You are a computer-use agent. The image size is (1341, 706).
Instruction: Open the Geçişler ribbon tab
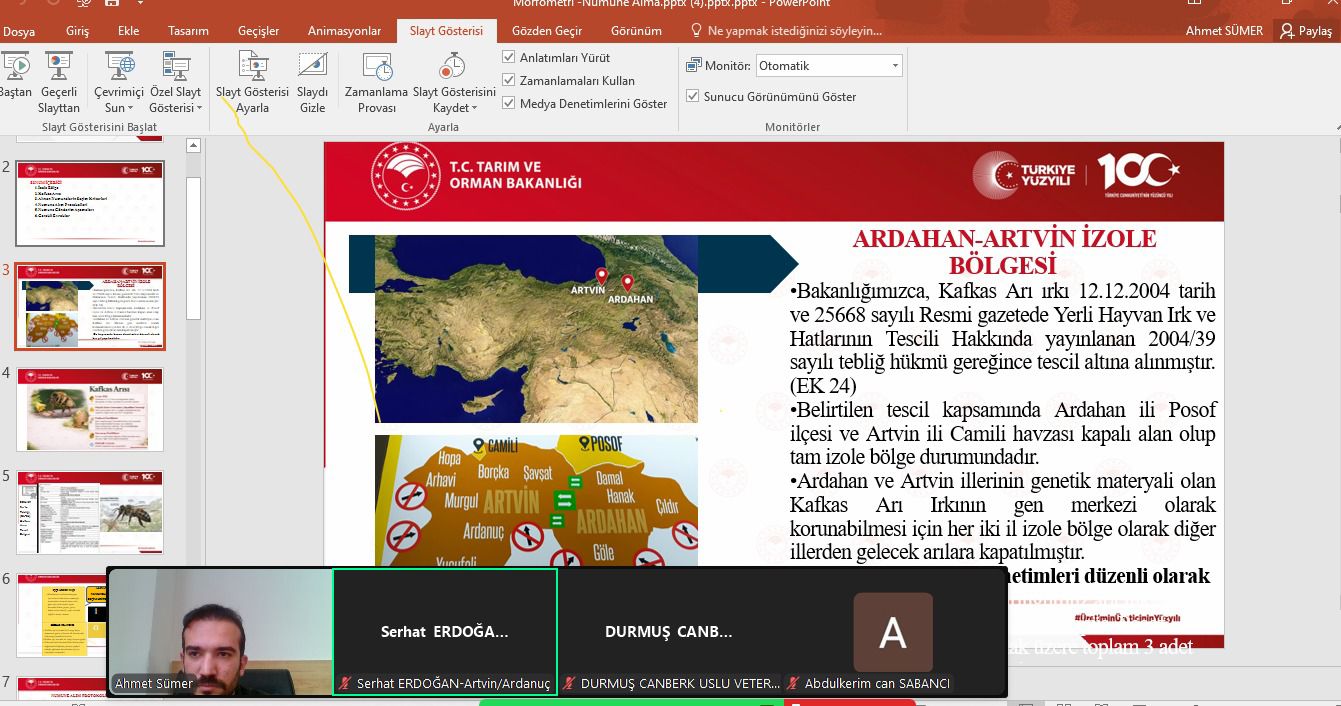(258, 31)
